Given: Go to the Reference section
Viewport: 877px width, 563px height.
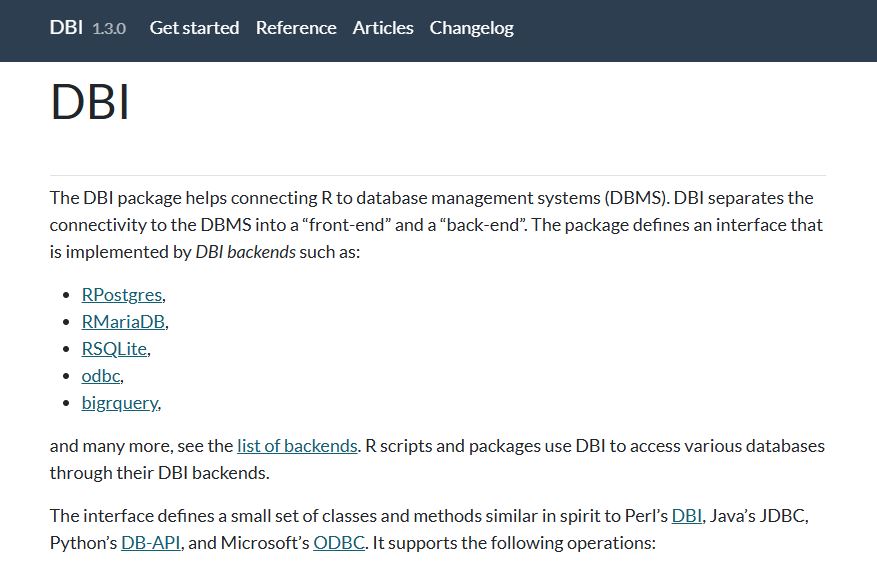Looking at the screenshot, I should [296, 28].
